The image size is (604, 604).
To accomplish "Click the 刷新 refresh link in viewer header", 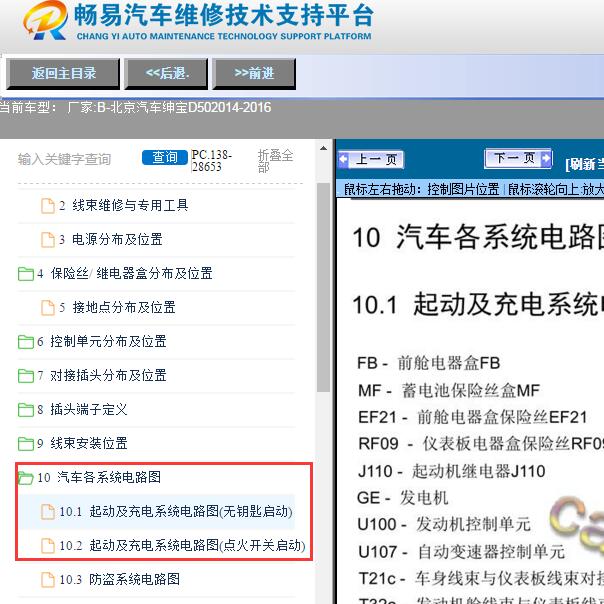I will click(584, 164).
